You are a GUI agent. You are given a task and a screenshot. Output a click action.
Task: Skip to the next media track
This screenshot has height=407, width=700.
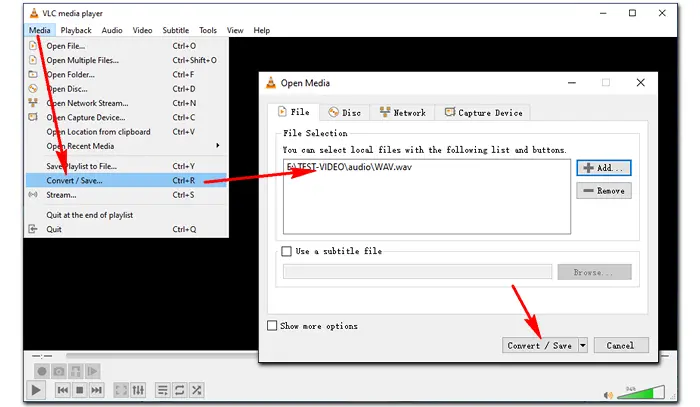point(96,390)
